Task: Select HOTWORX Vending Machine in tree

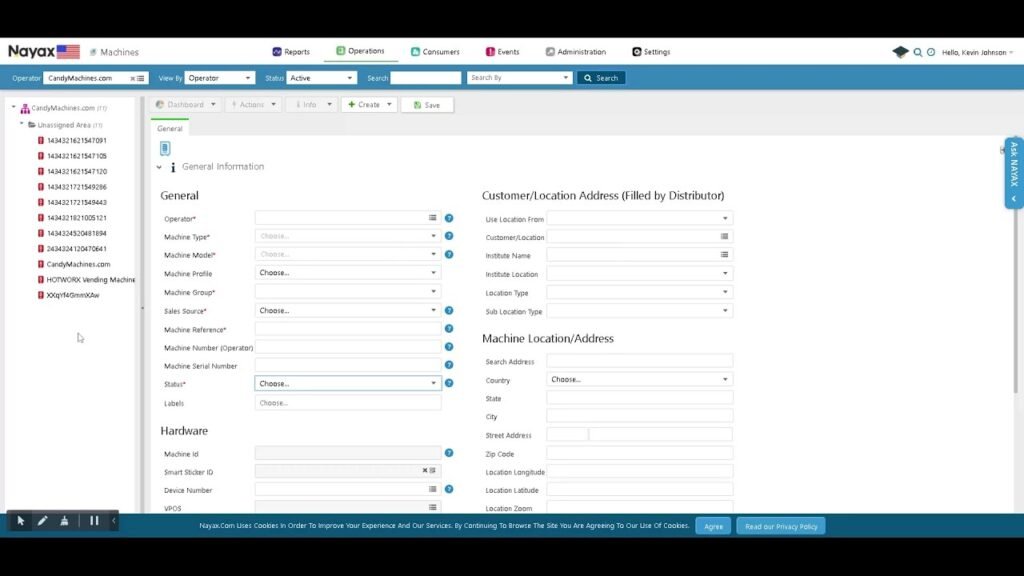Action: pyautogui.click(x=90, y=280)
